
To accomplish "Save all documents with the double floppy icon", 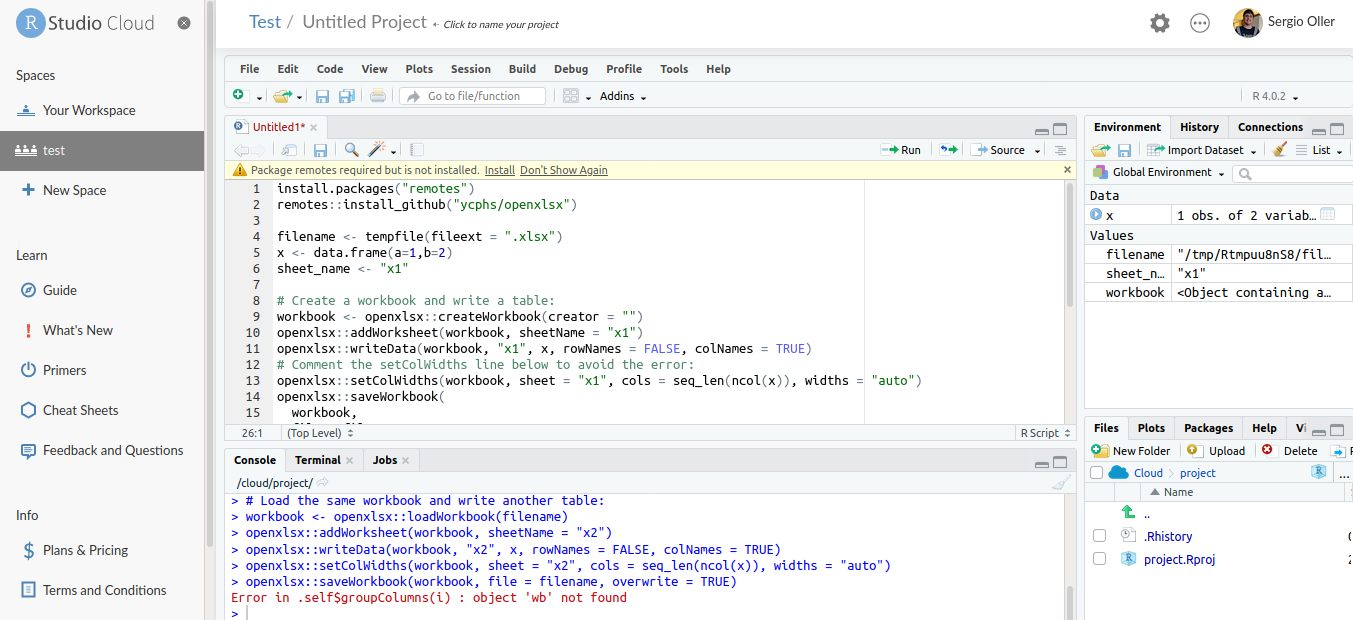I will tap(346, 95).
